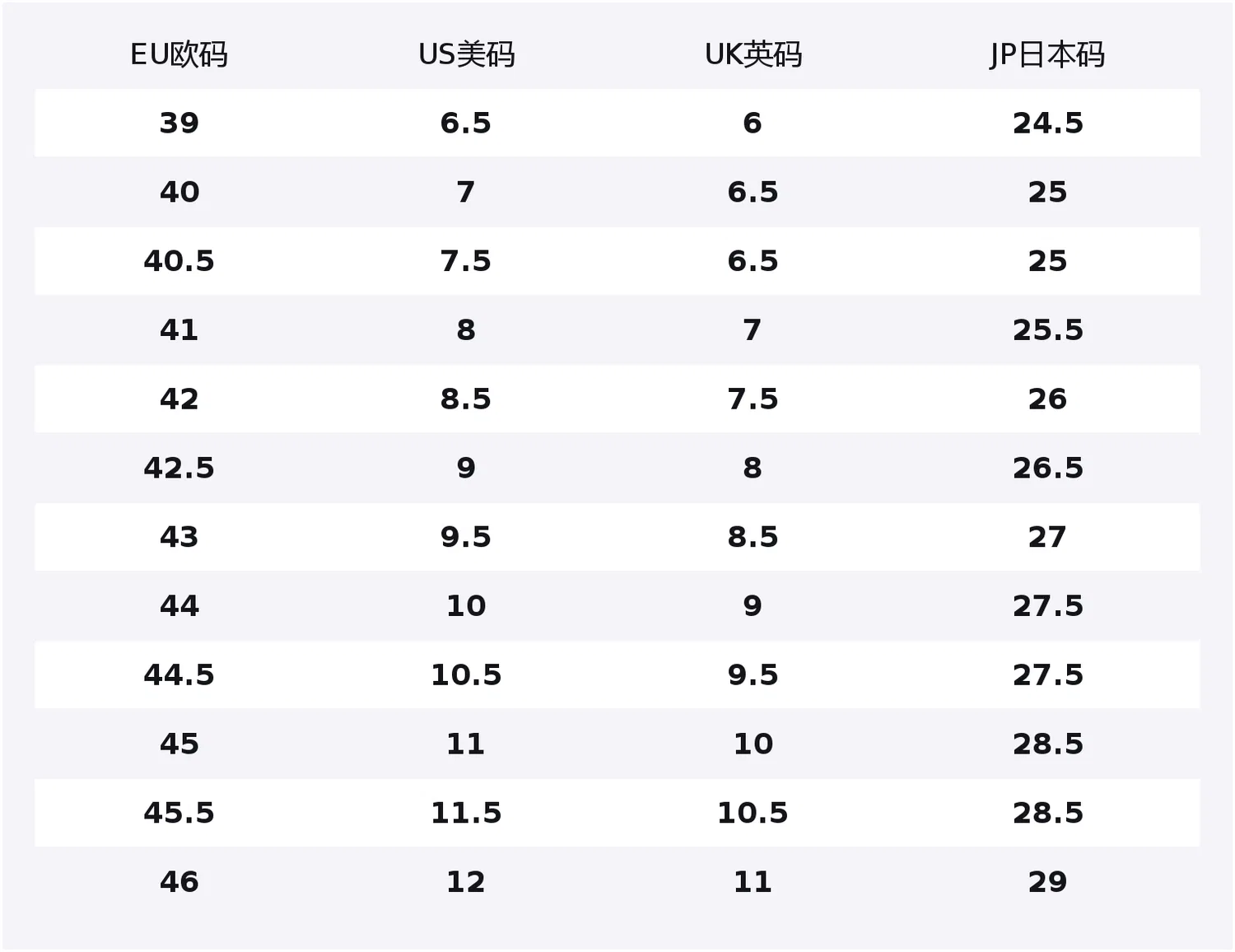Select EU size 44 cell
Viewport: 1235px width, 952px height.
click(179, 606)
